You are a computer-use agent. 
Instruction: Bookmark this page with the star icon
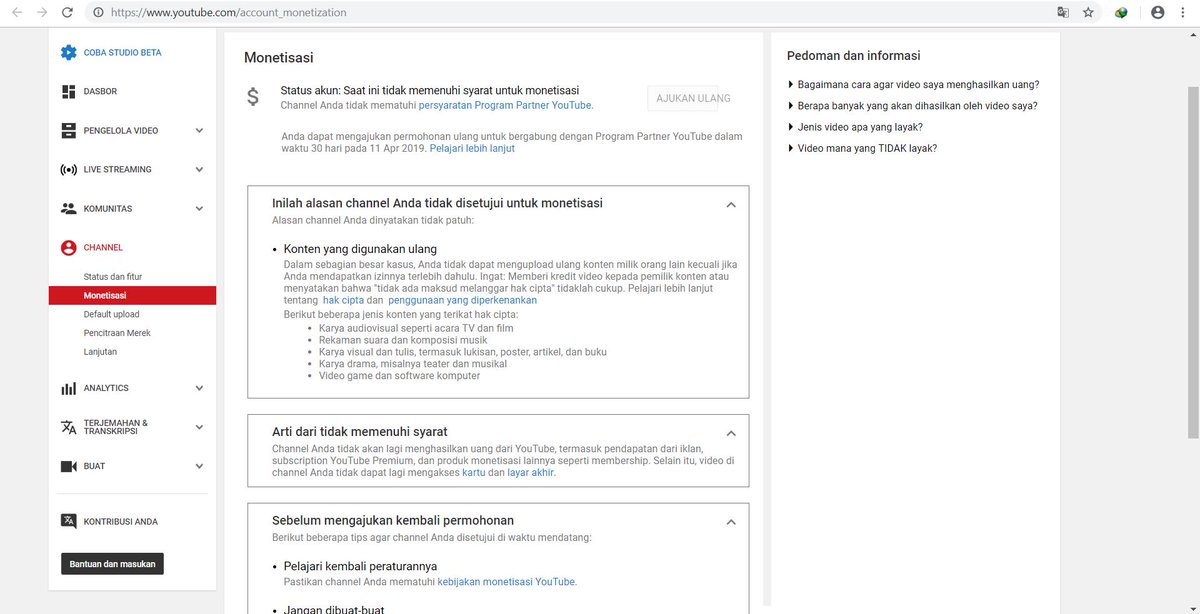(1088, 13)
